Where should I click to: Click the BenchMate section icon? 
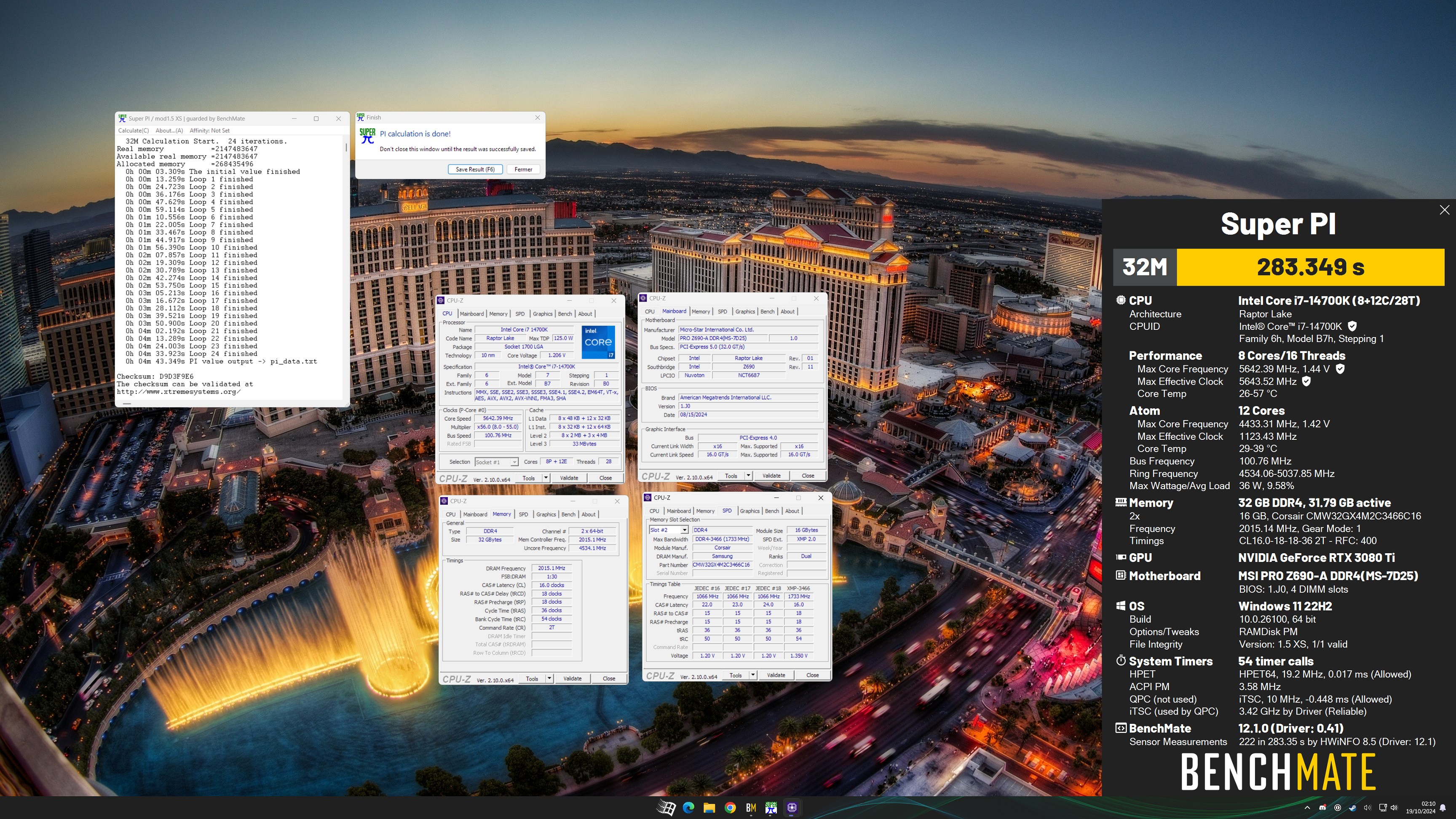(x=1121, y=728)
